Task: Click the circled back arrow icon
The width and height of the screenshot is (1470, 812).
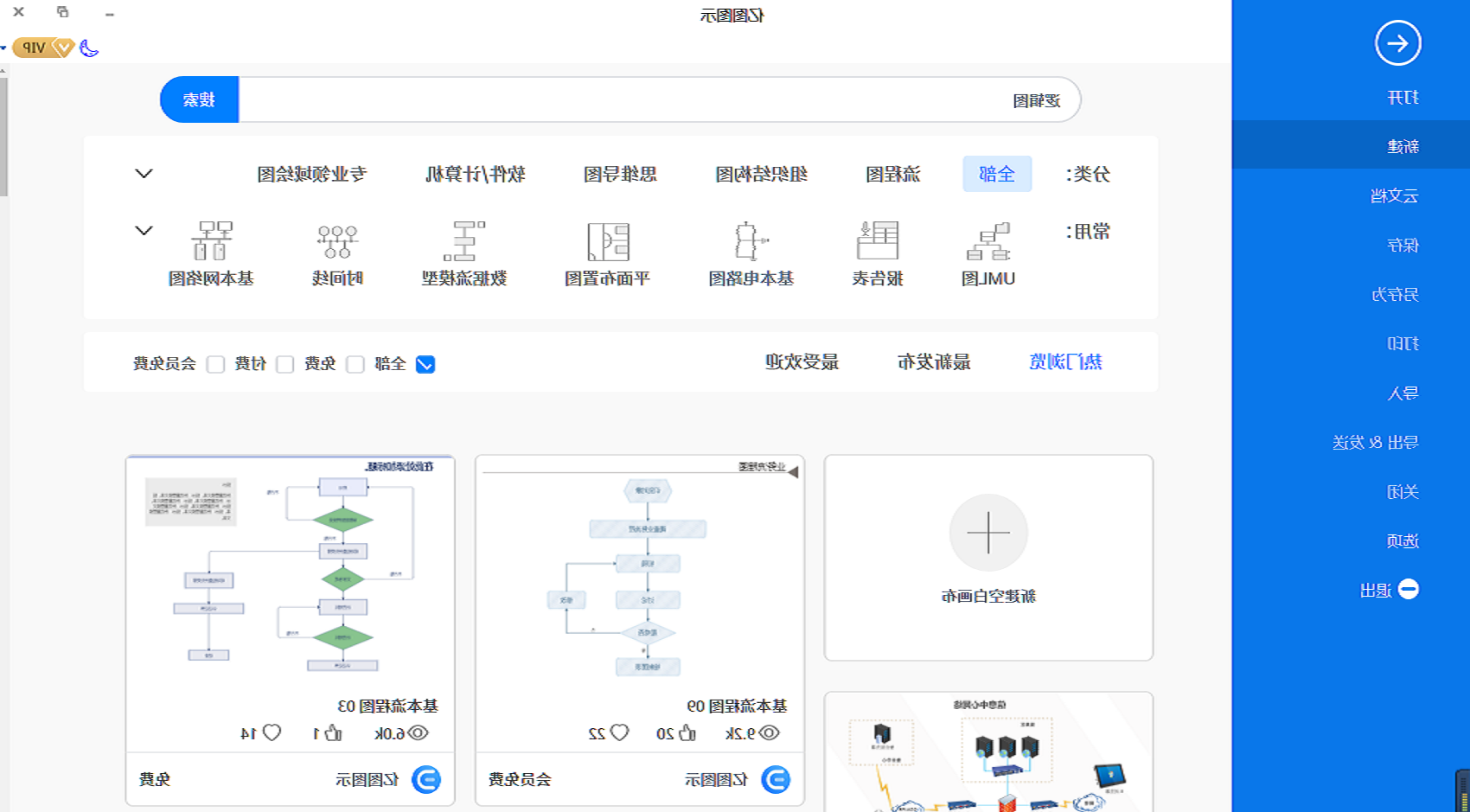Action: tap(1397, 43)
